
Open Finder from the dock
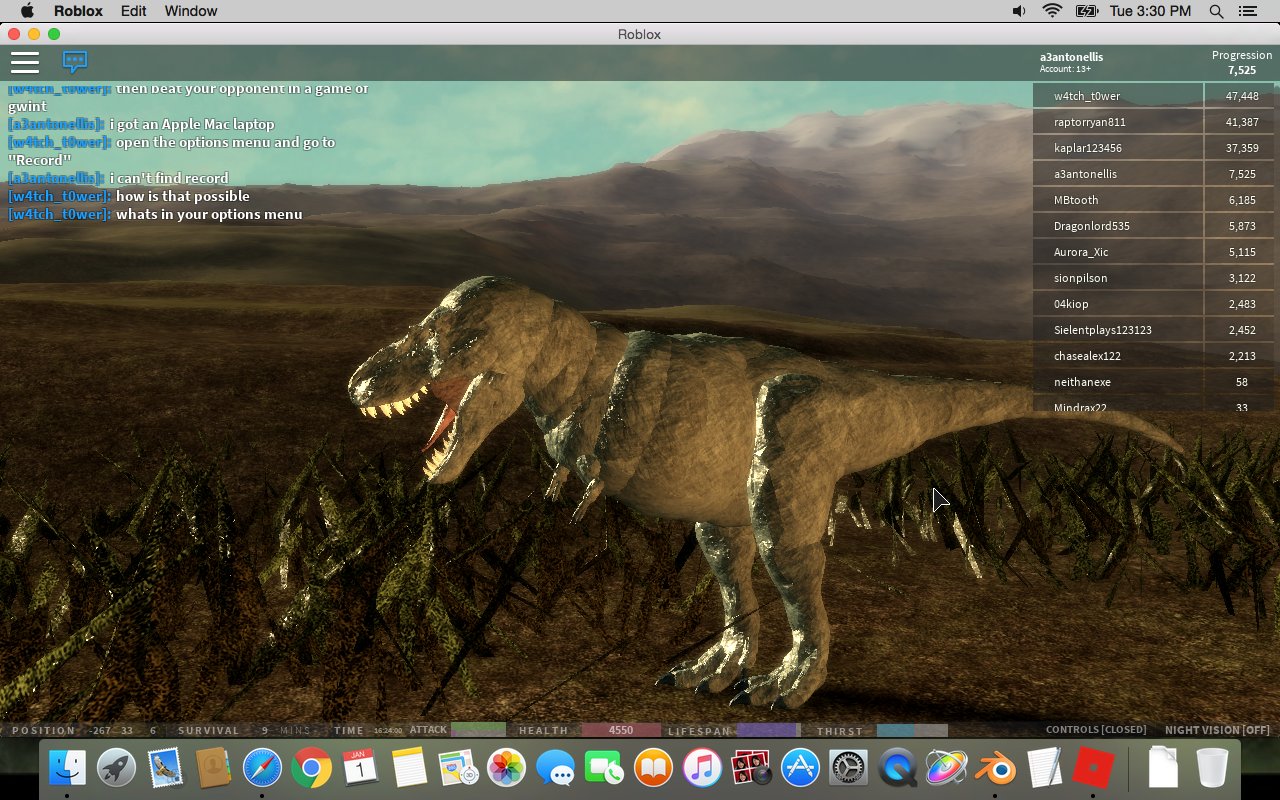pos(68,768)
